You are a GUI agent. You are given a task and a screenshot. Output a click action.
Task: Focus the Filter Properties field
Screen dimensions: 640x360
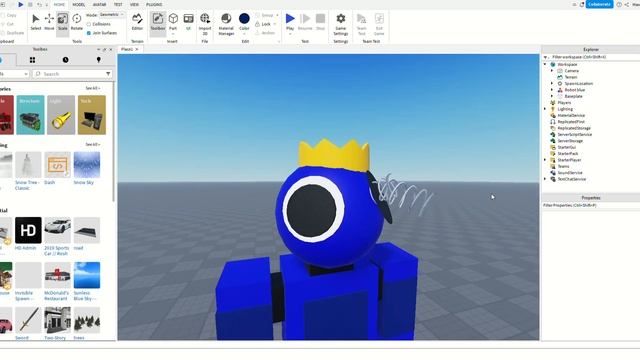pyautogui.click(x=591, y=205)
